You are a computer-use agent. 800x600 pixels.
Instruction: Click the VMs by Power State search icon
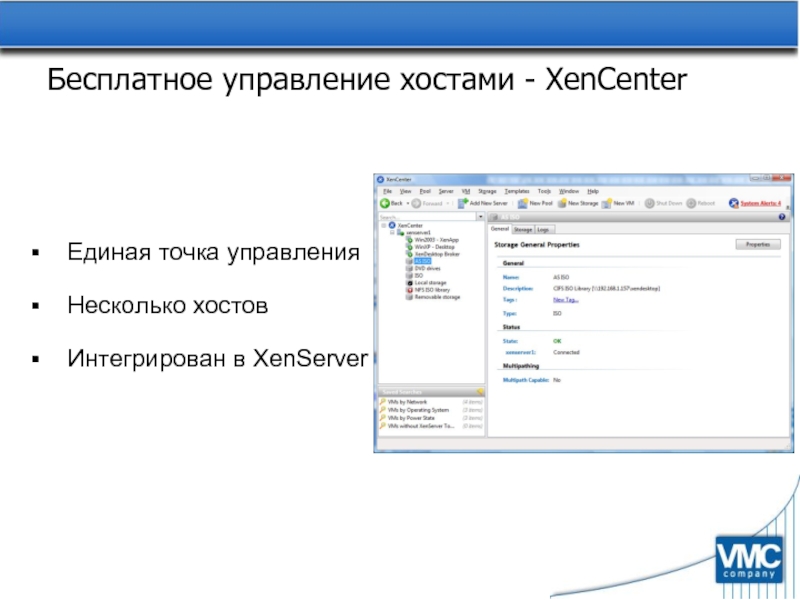(x=383, y=417)
